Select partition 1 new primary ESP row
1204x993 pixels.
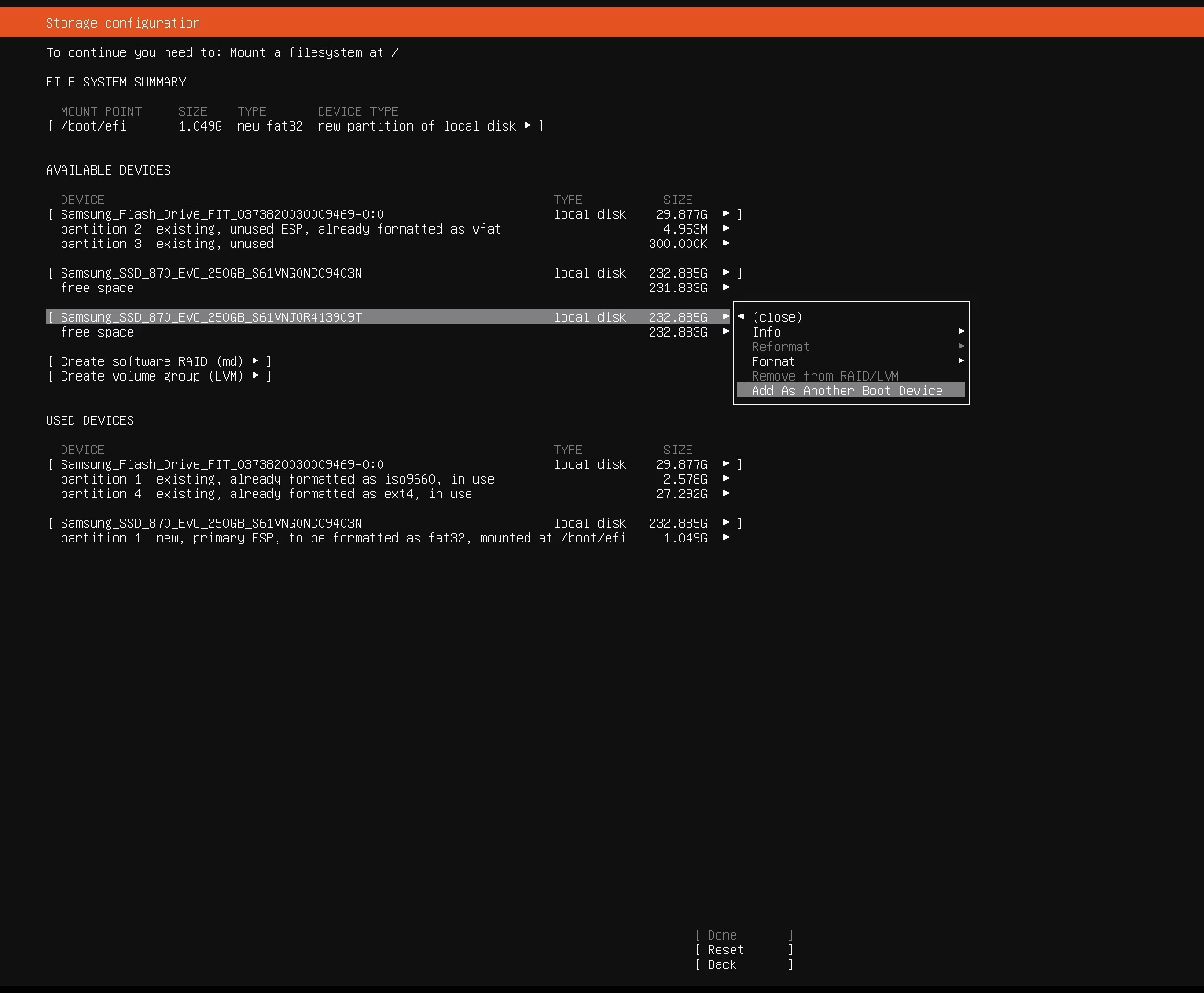(394, 538)
